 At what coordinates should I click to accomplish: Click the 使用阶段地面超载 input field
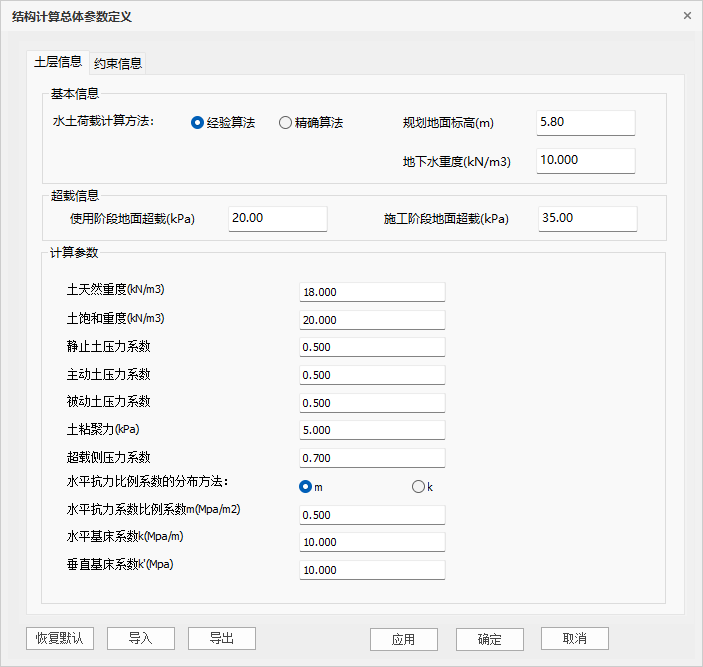click(x=277, y=218)
